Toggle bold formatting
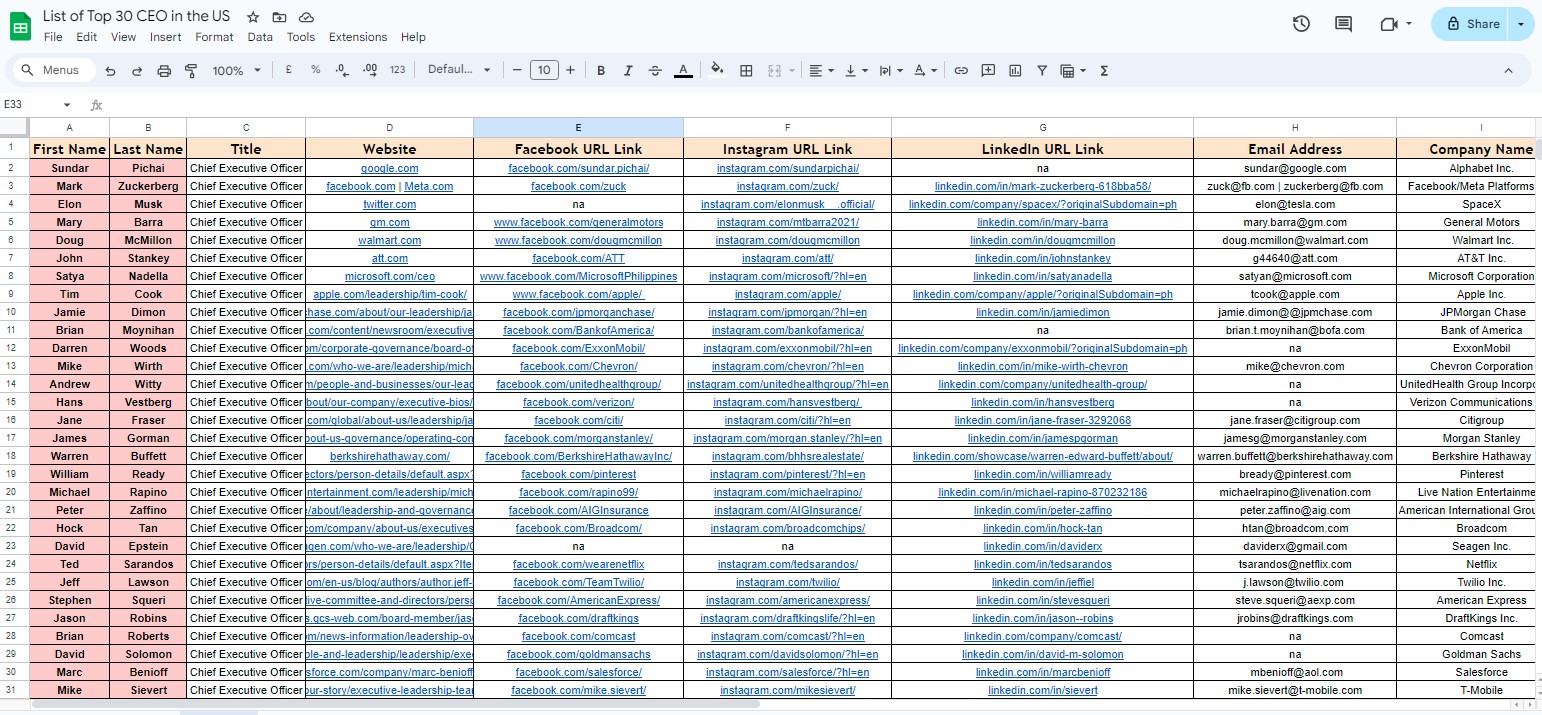The width and height of the screenshot is (1542, 715). coord(601,70)
